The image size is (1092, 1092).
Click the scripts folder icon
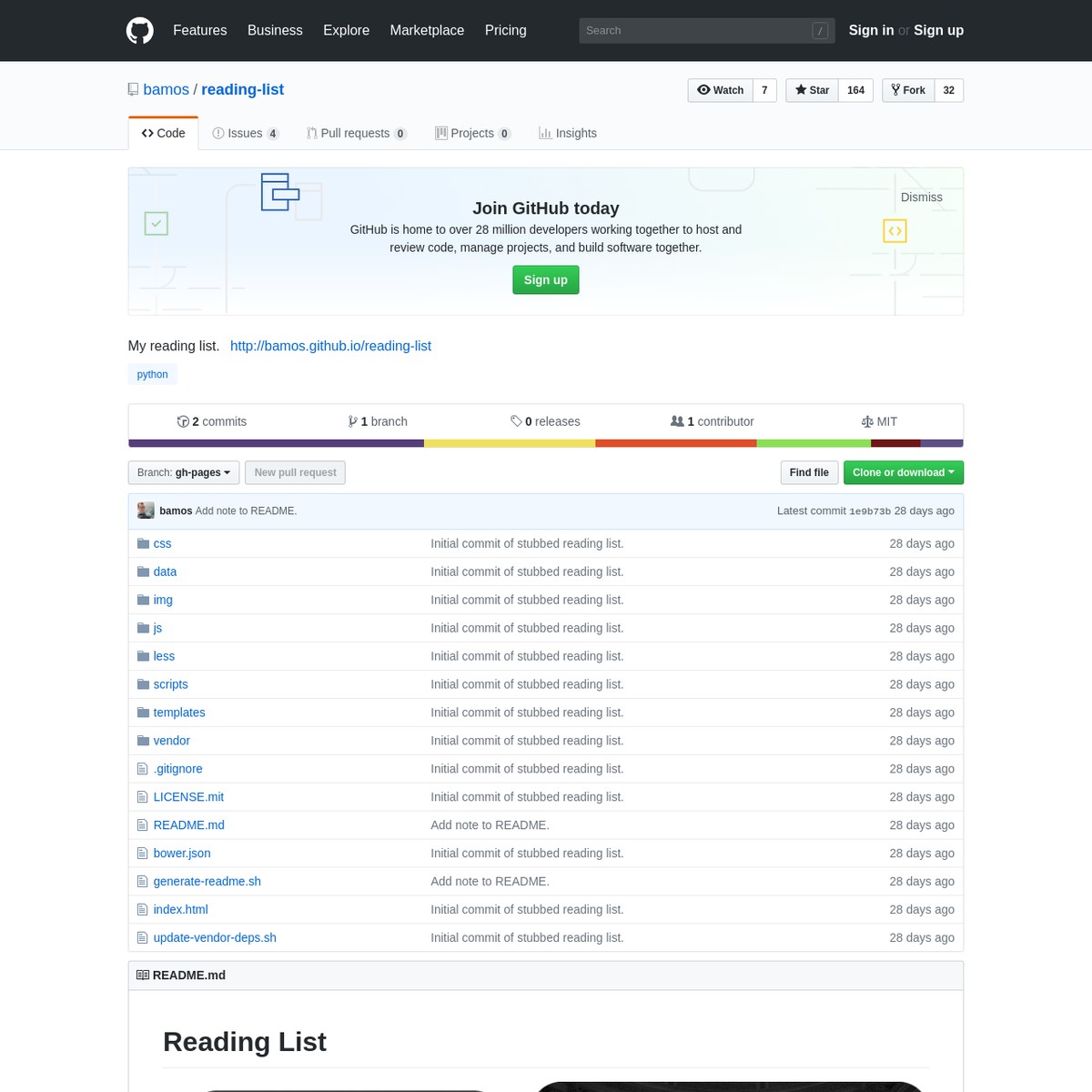pyautogui.click(x=143, y=684)
